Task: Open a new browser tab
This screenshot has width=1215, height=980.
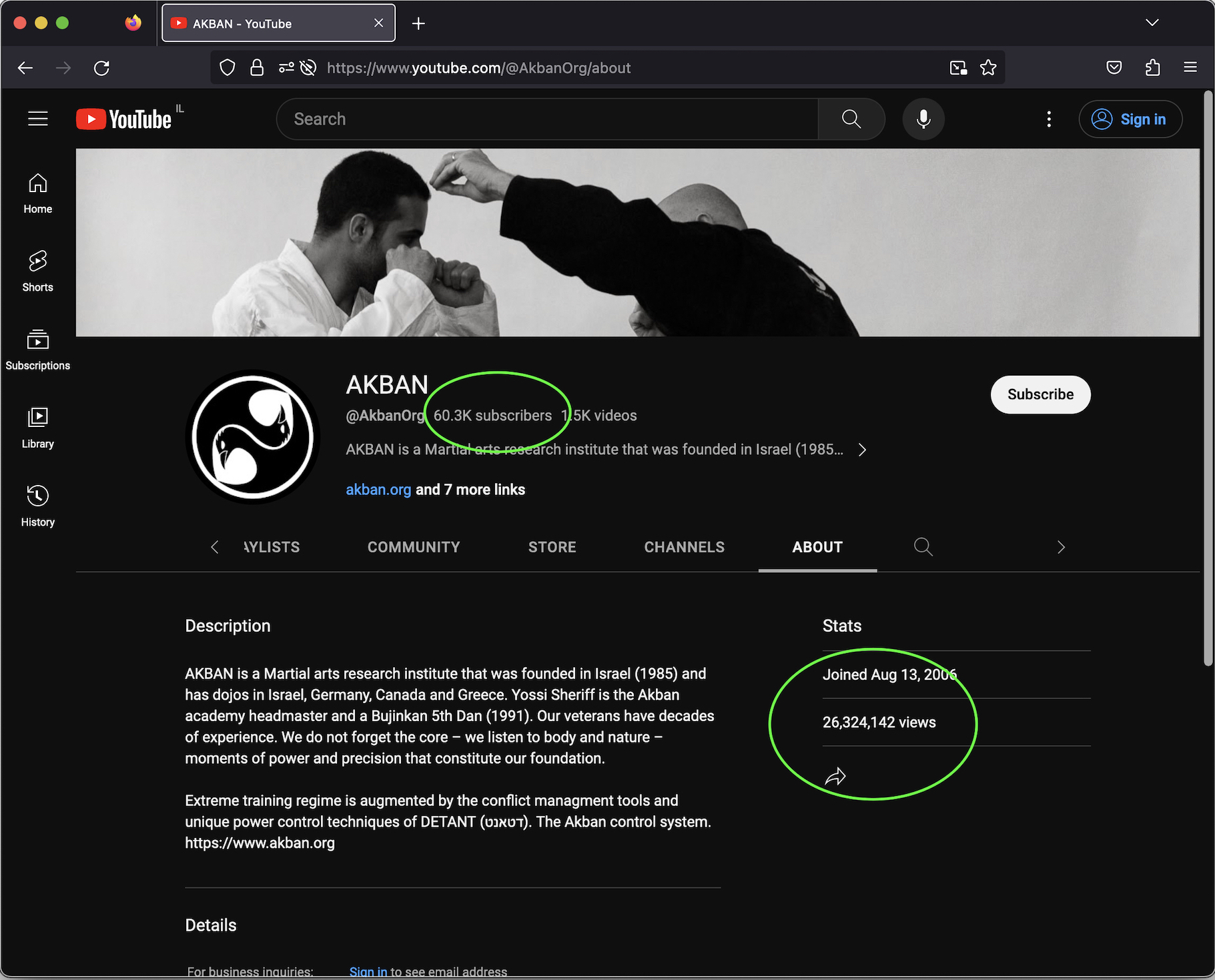Action: click(418, 23)
